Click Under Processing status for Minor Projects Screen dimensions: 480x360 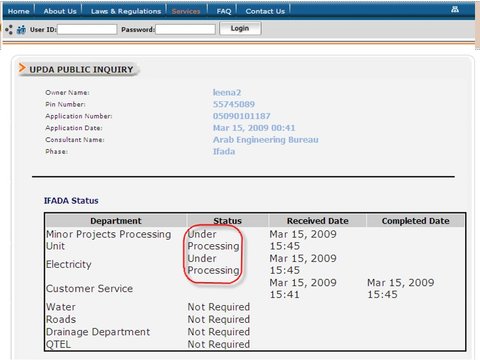213,240
